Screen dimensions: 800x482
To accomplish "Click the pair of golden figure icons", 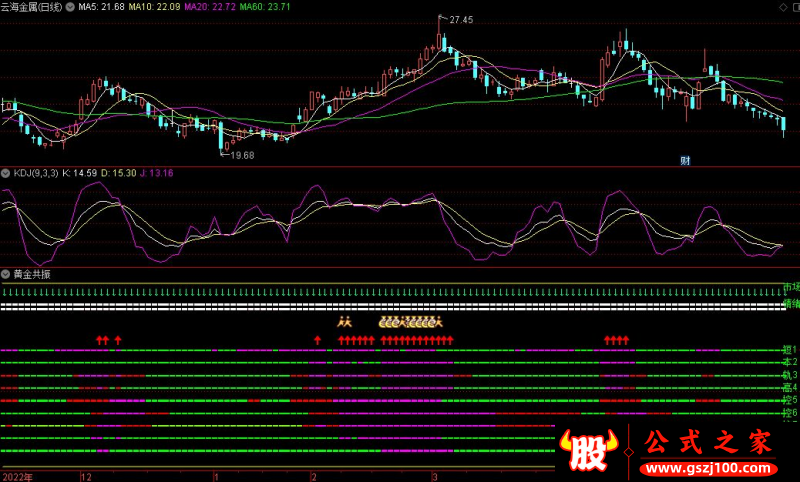I will point(344,322).
